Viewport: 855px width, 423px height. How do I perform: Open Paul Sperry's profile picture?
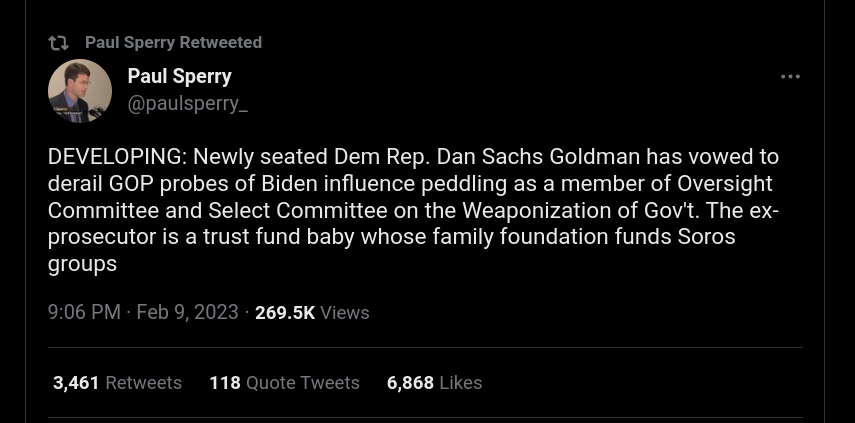point(80,90)
